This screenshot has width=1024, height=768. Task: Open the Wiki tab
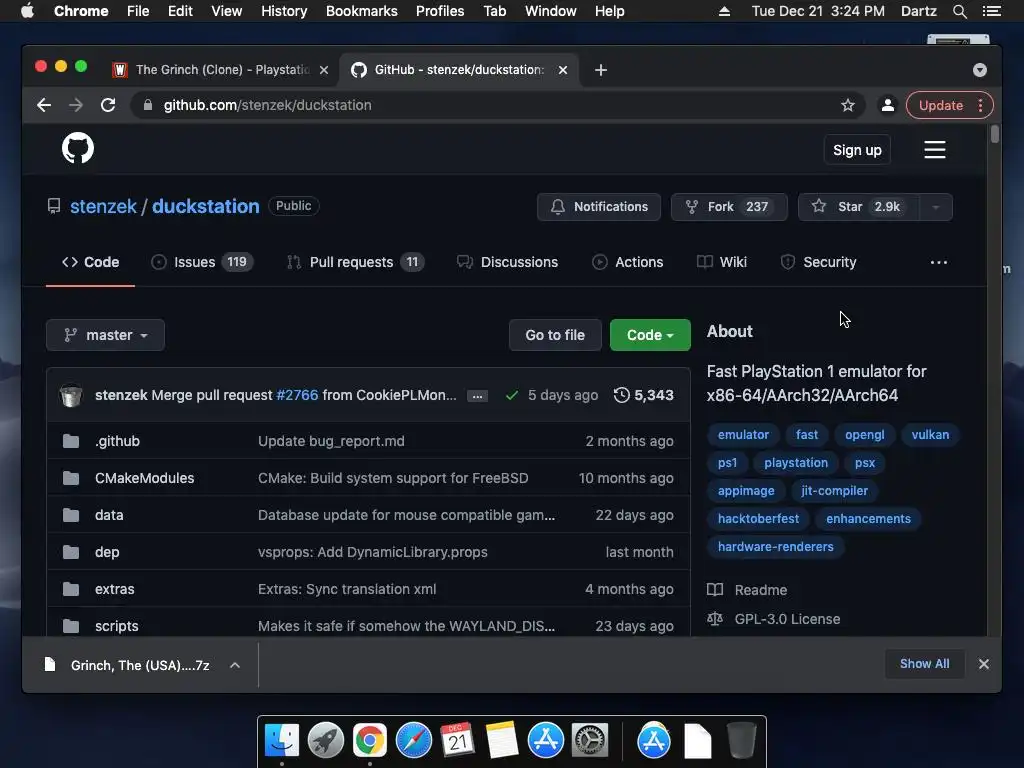click(722, 262)
